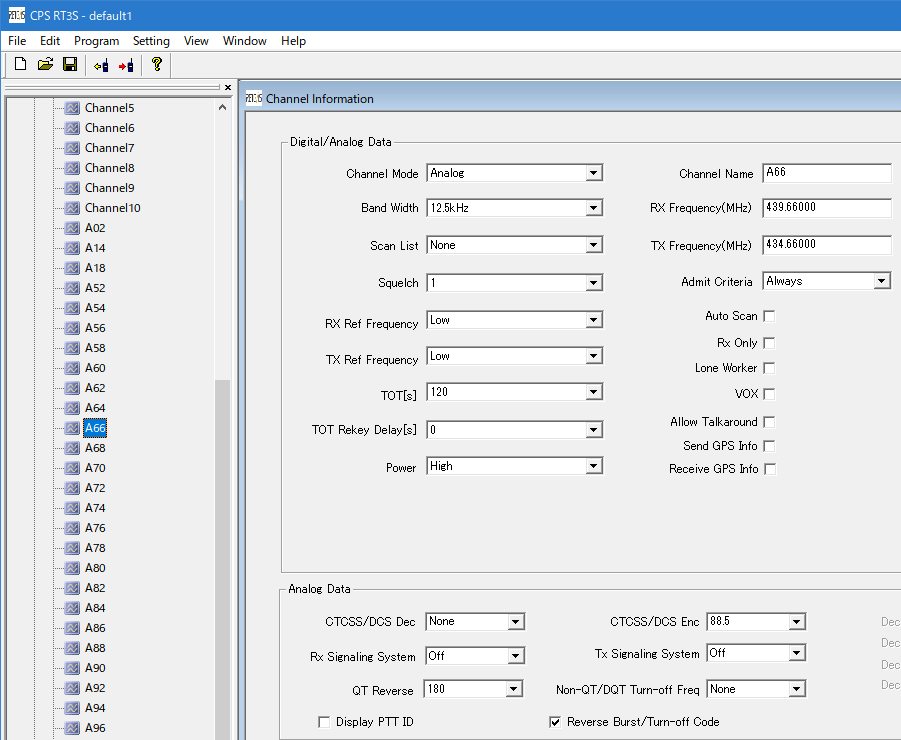Open the Power level dropdown
The height and width of the screenshot is (740, 901).
pyautogui.click(x=594, y=466)
